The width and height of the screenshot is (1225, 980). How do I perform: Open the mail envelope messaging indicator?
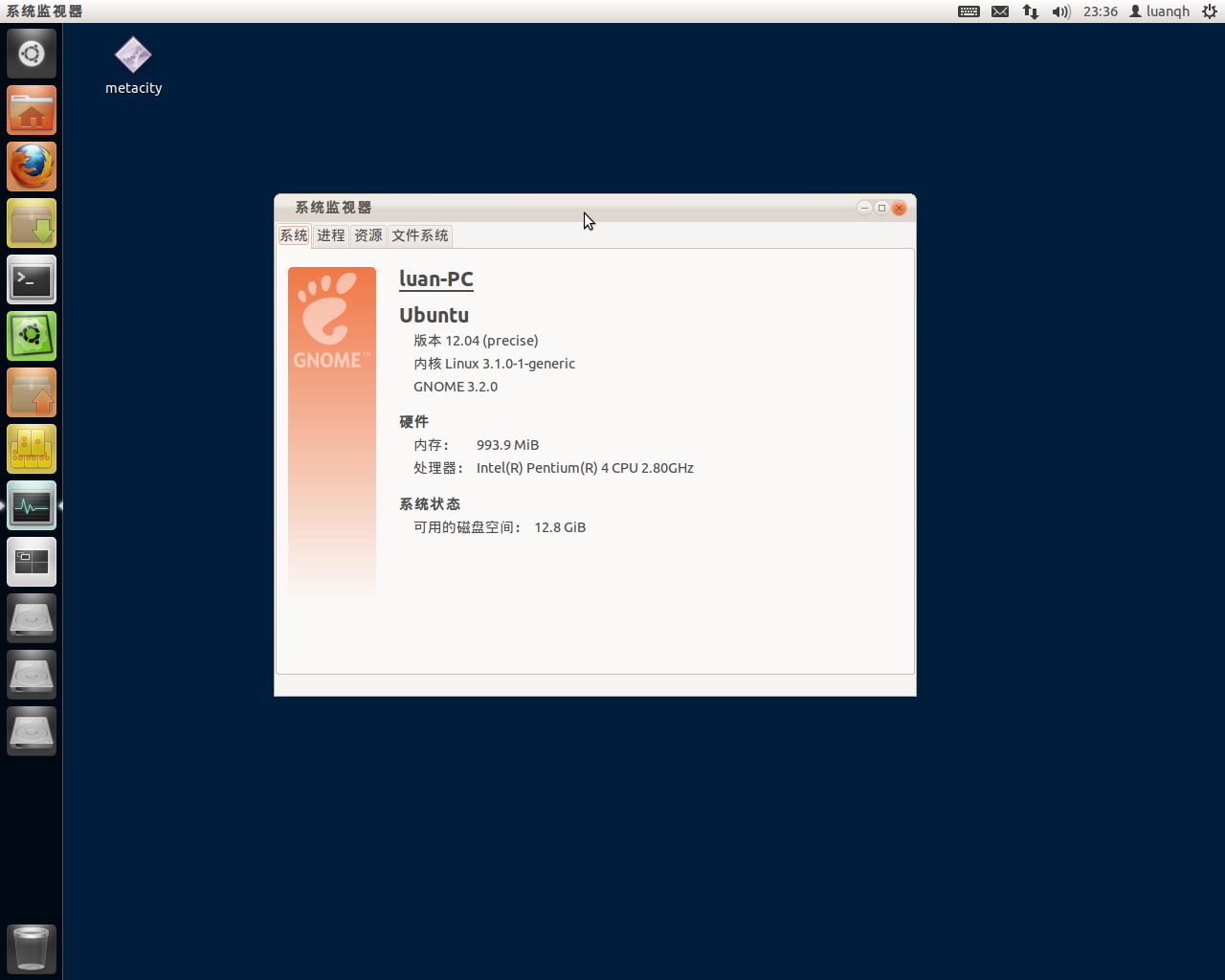coord(1000,11)
